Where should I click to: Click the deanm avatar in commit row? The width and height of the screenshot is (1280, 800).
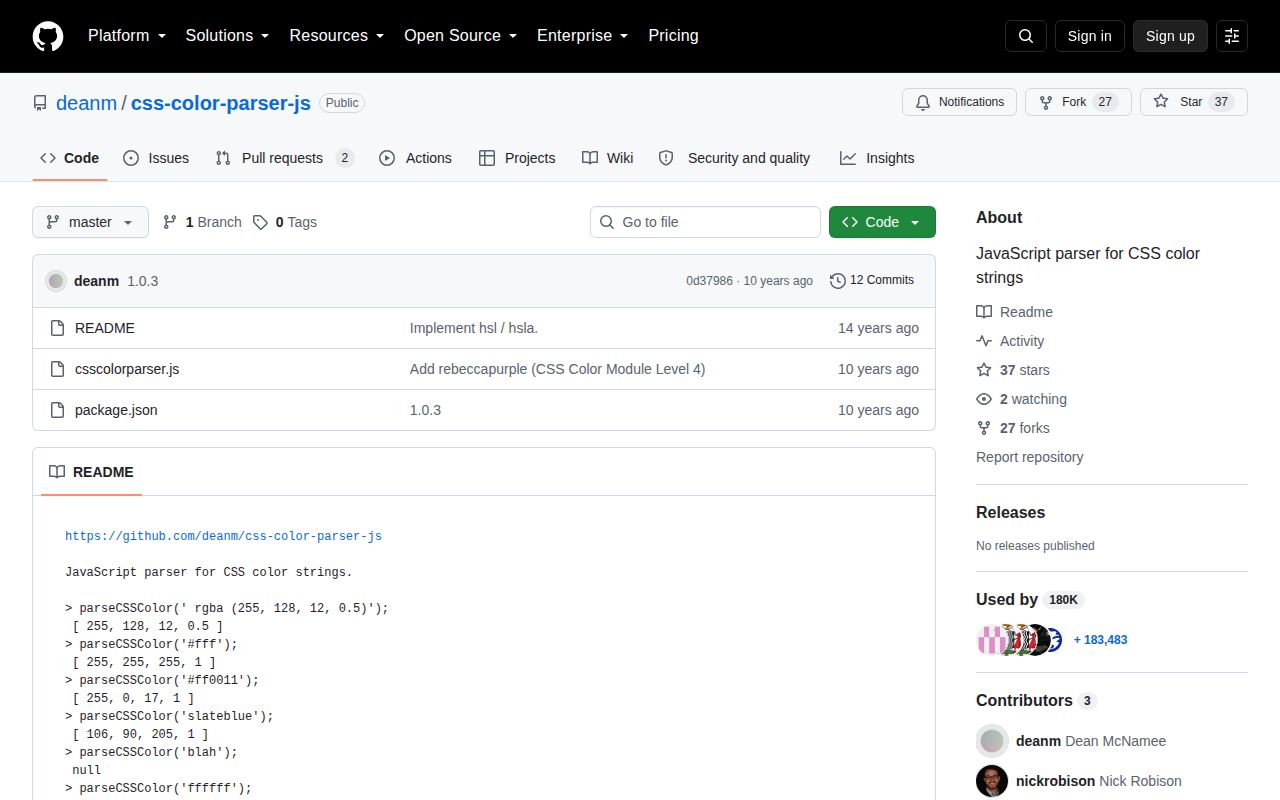[x=56, y=281]
